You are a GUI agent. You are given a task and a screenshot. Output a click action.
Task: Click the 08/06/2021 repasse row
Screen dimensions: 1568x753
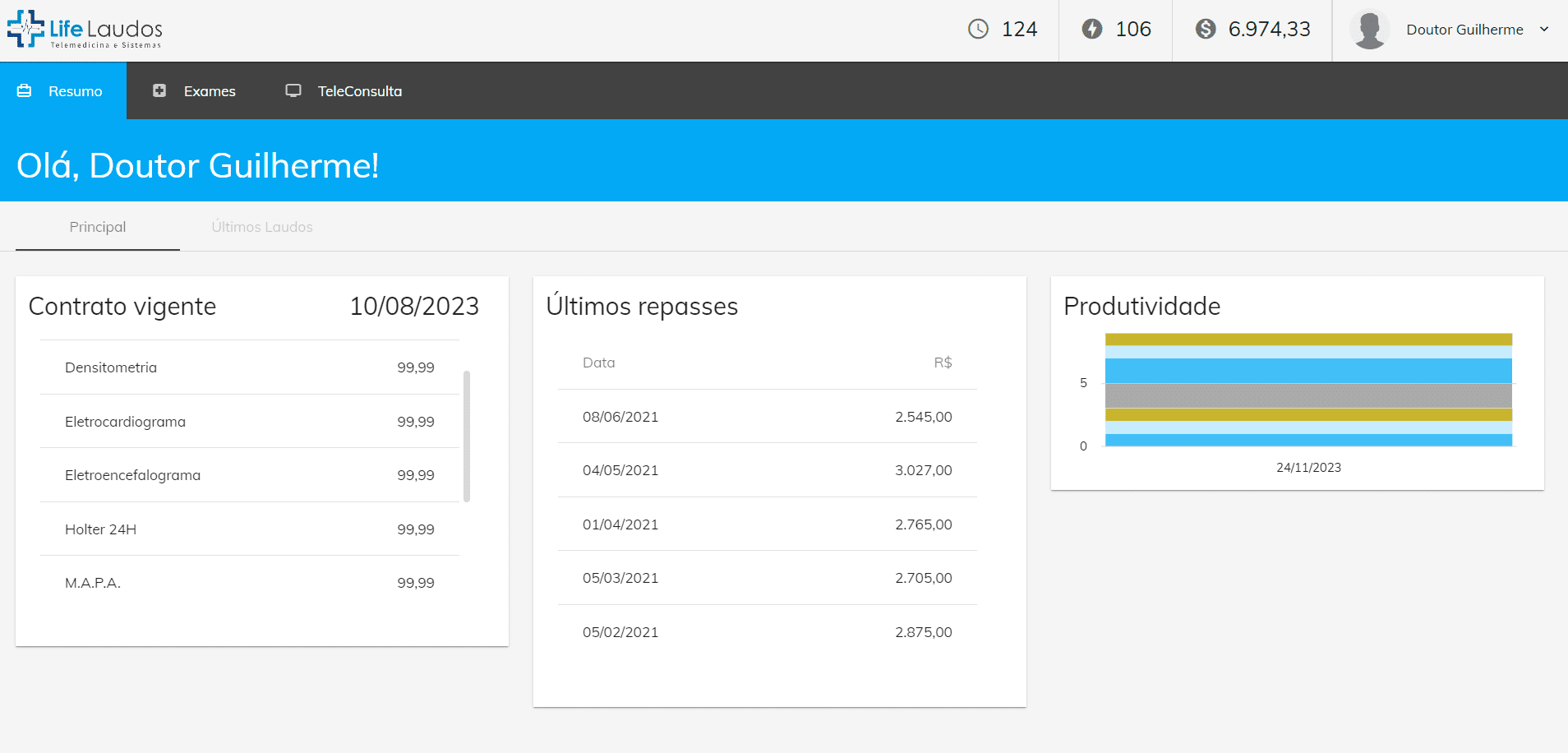[767, 417]
